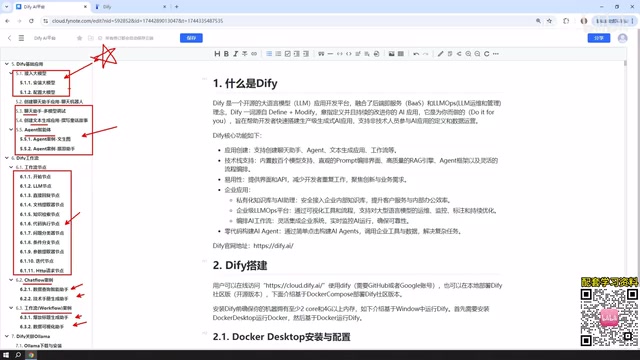Insert a horizontal divider line
640x360 pixels.
(x=330, y=54)
